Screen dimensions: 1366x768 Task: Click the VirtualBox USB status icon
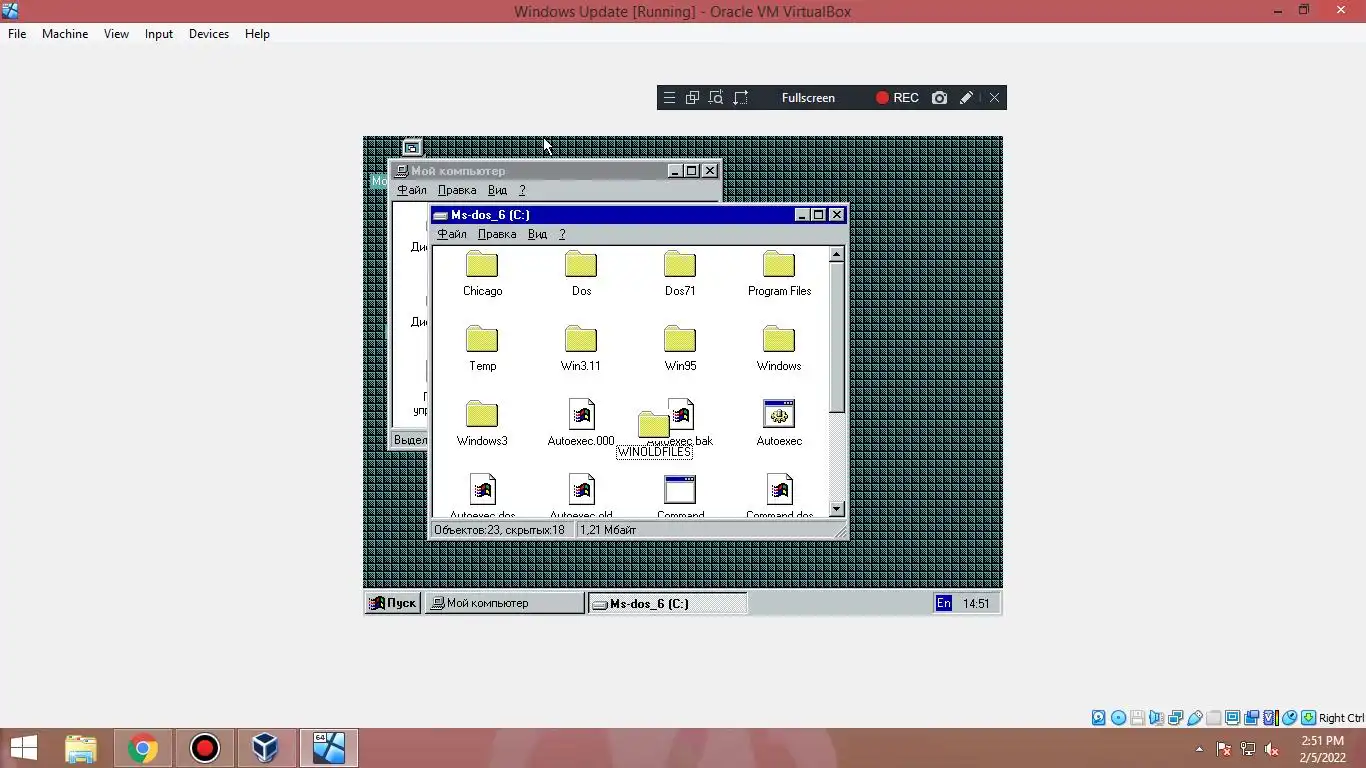point(1195,718)
